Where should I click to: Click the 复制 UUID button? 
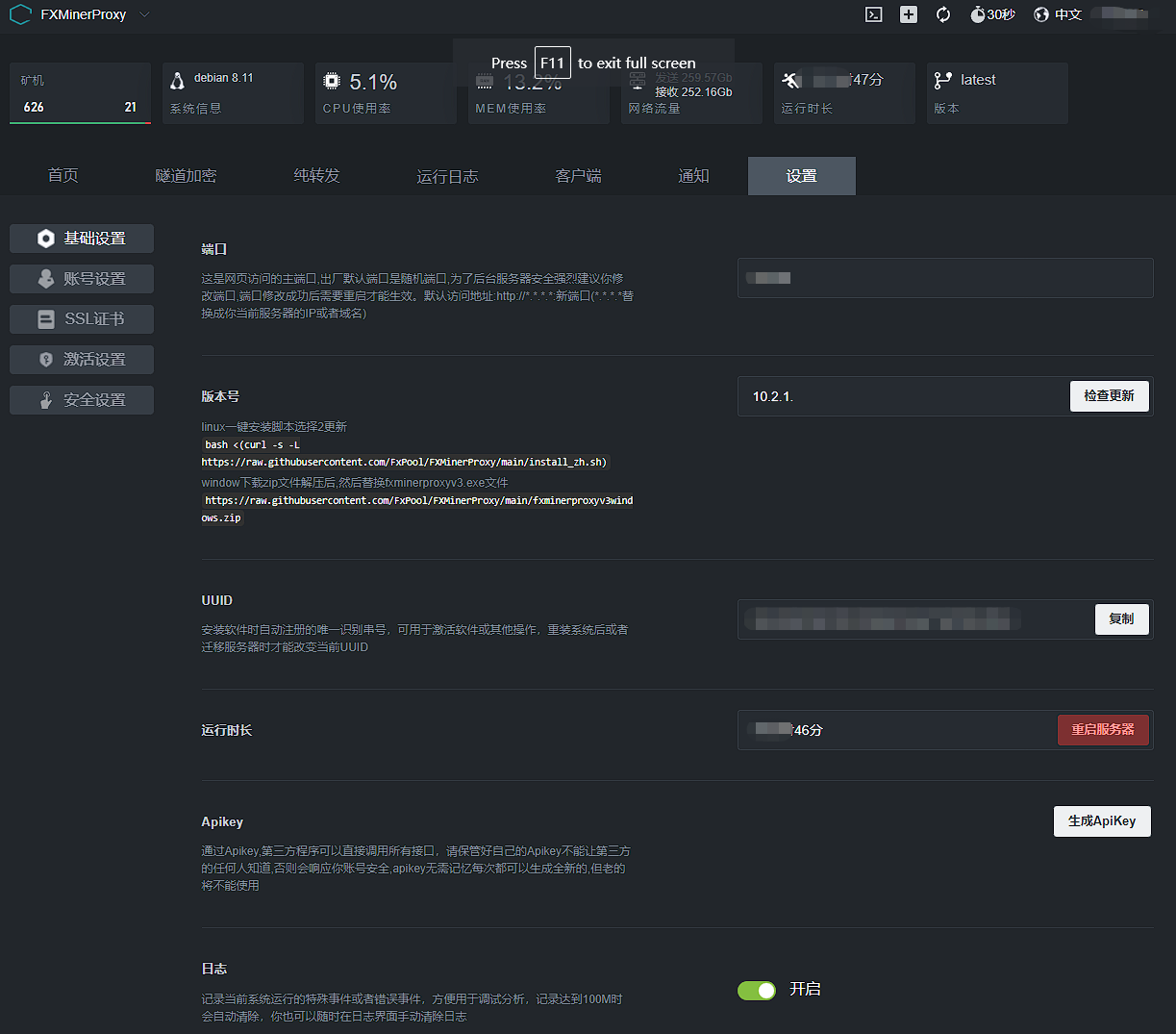click(1122, 619)
